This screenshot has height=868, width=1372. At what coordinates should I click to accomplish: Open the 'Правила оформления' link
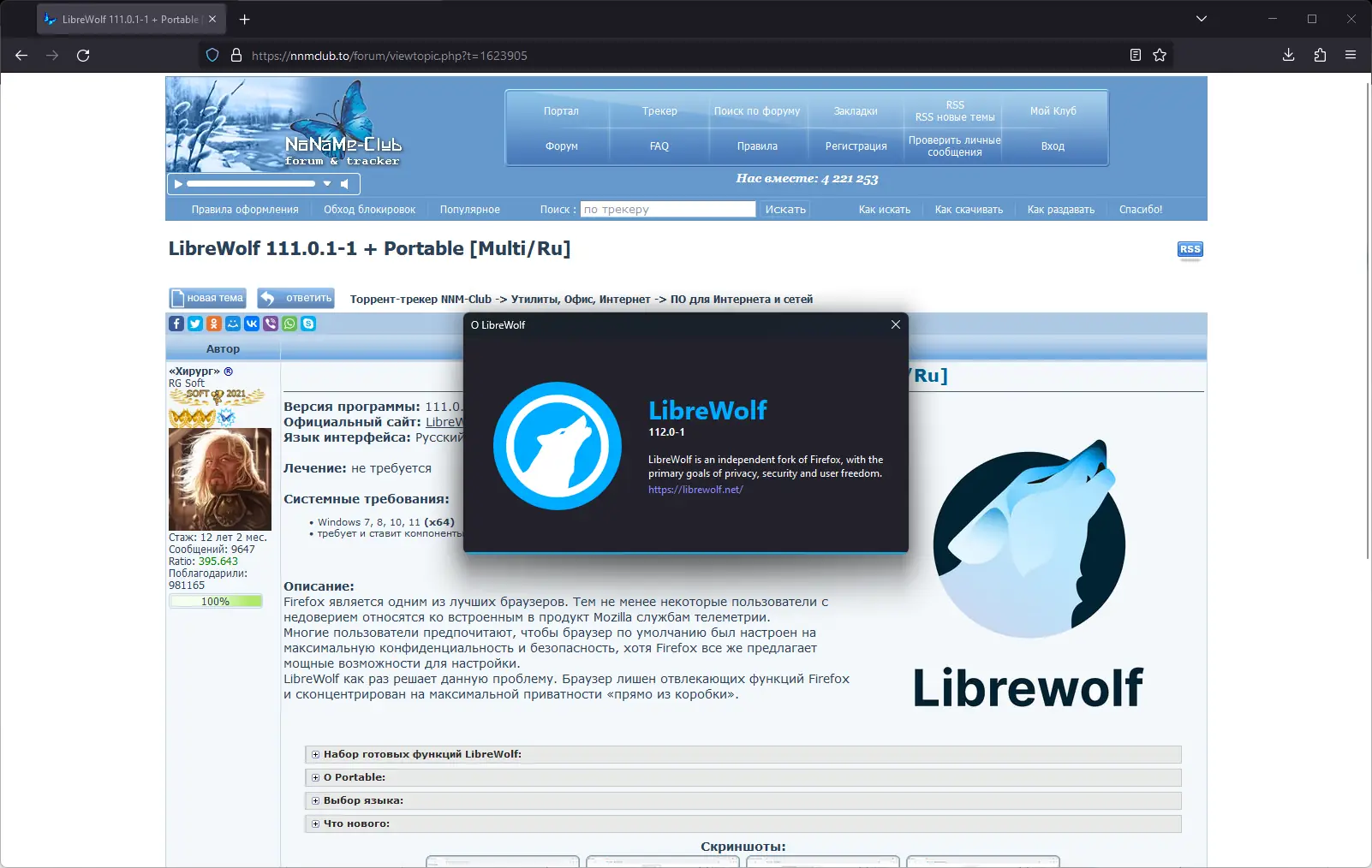245,210
